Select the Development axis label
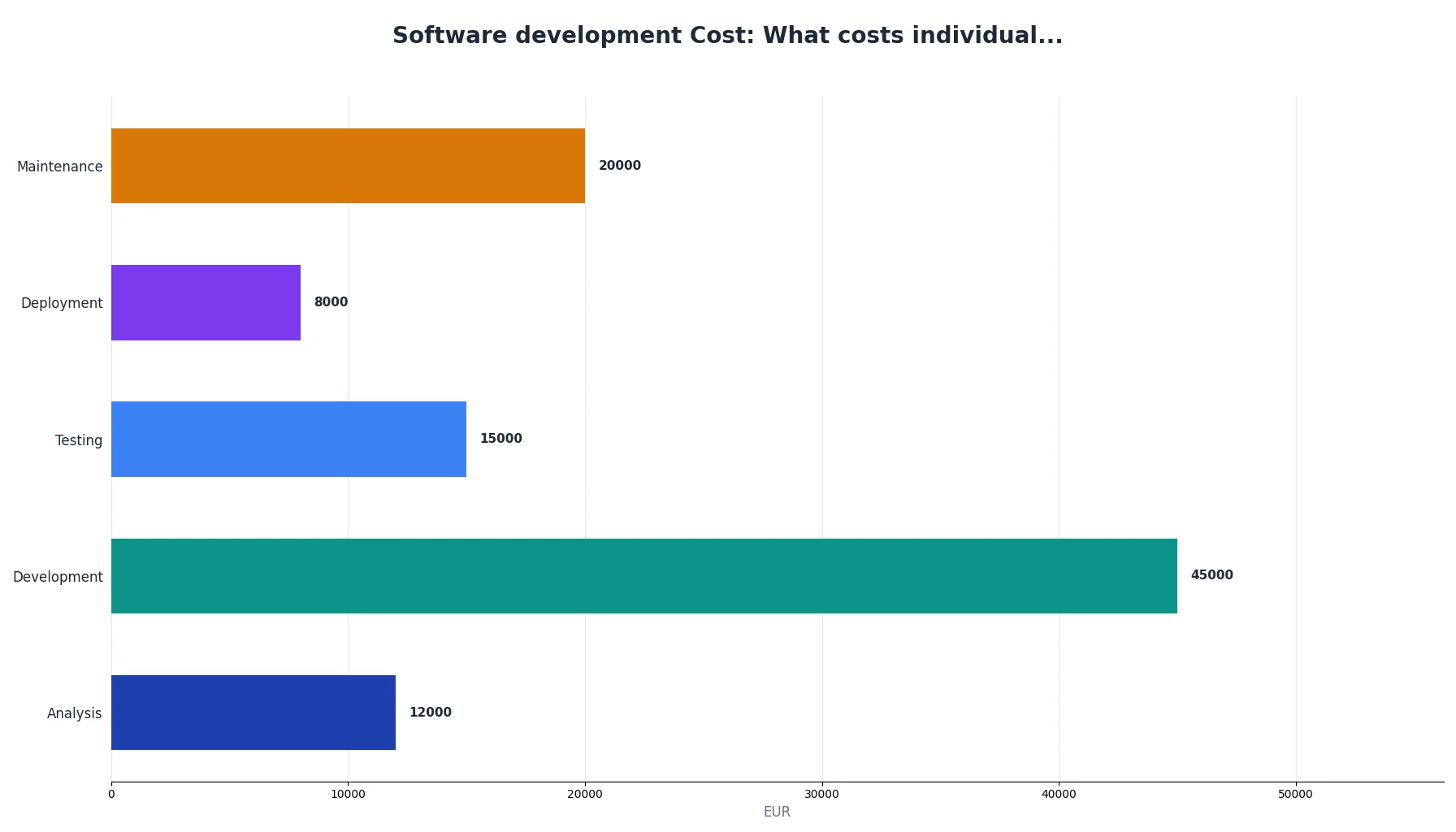This screenshot has width=1456, height=832. coord(58,577)
